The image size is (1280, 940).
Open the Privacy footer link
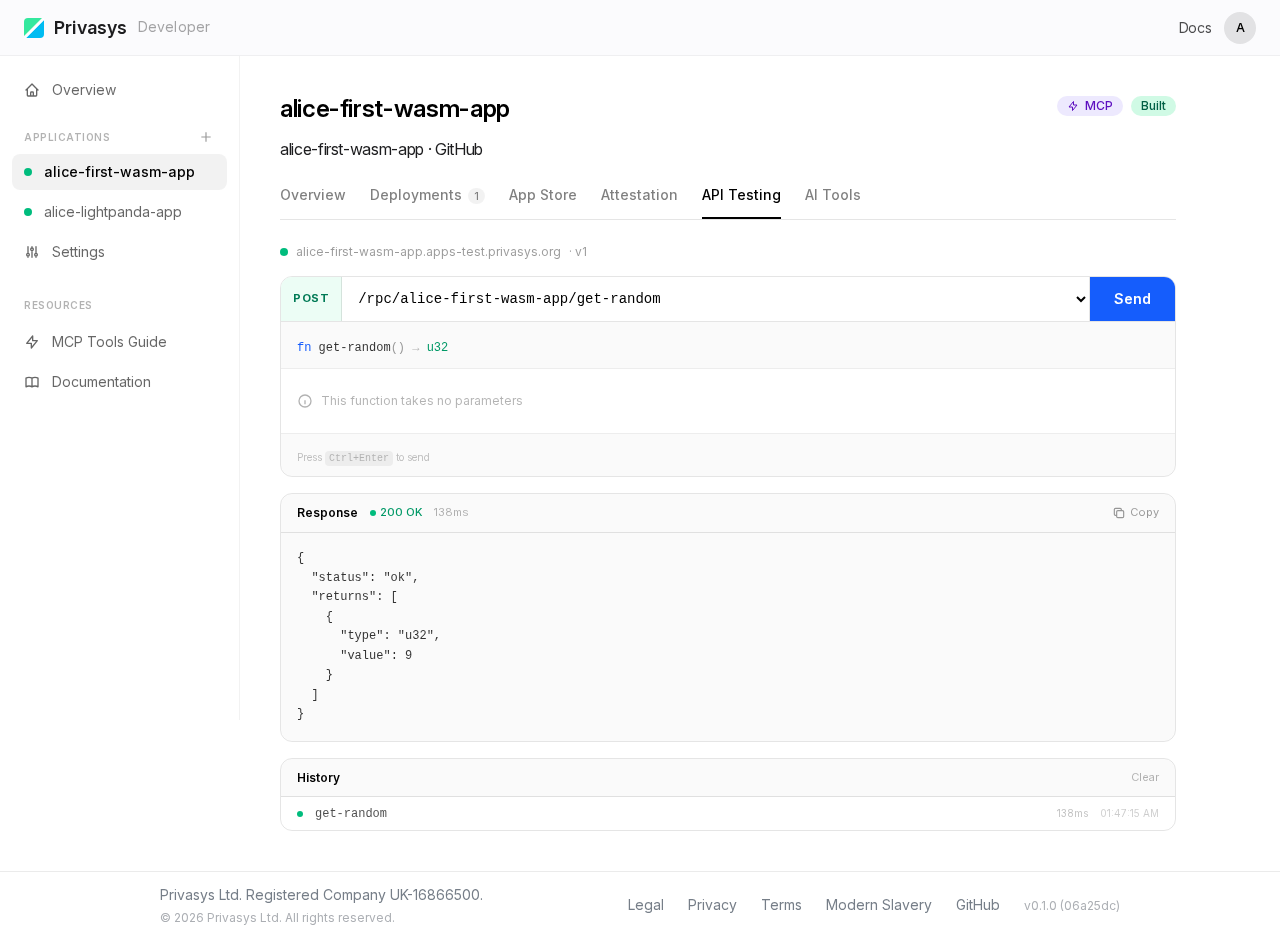[711, 904]
